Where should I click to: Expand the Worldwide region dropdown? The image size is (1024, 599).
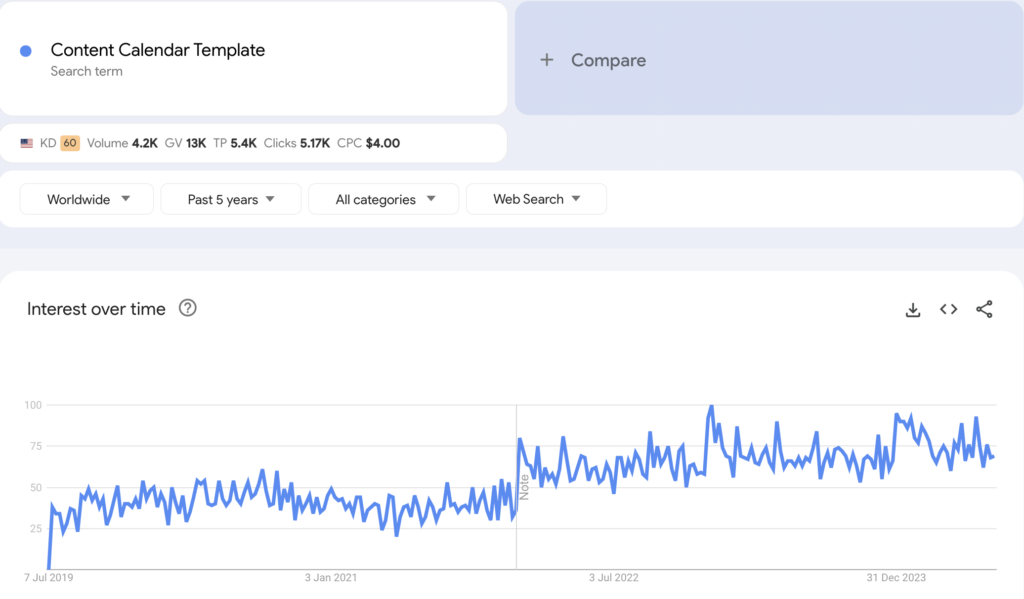click(87, 199)
